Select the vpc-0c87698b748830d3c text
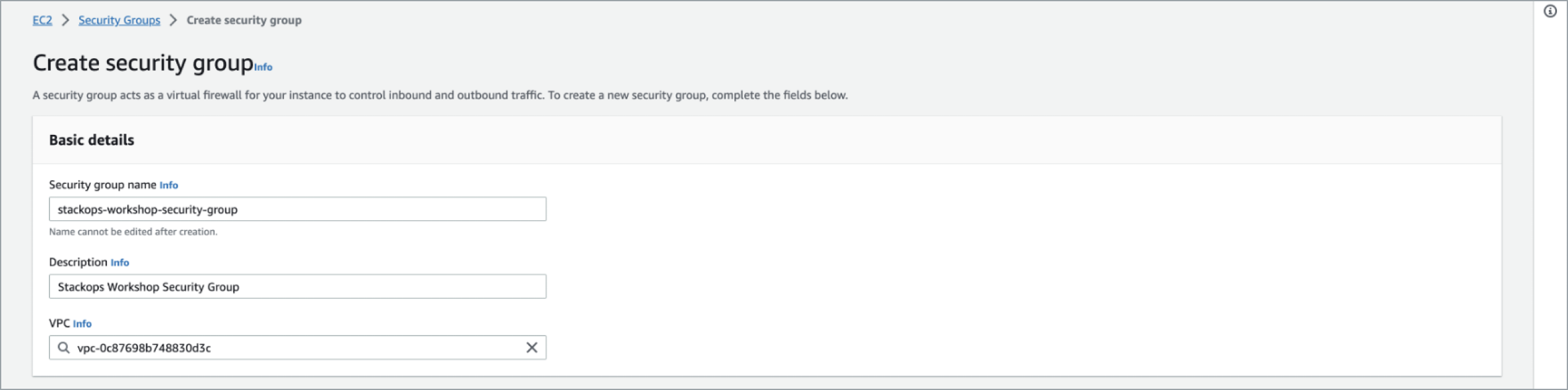1568x390 pixels. [x=143, y=347]
